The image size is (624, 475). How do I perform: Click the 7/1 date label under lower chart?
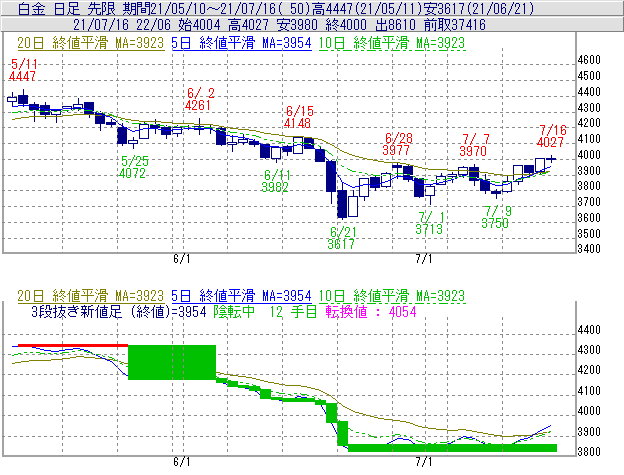pos(424,462)
